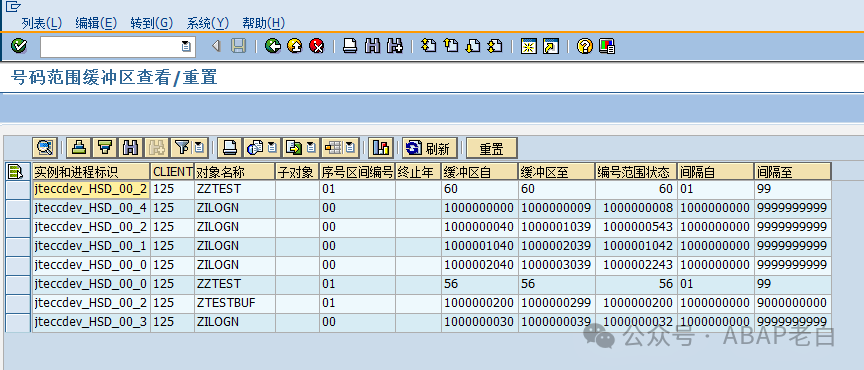Click the 序号区间编号 column header
Image resolution: width=864 pixels, height=370 pixels.
[358, 172]
